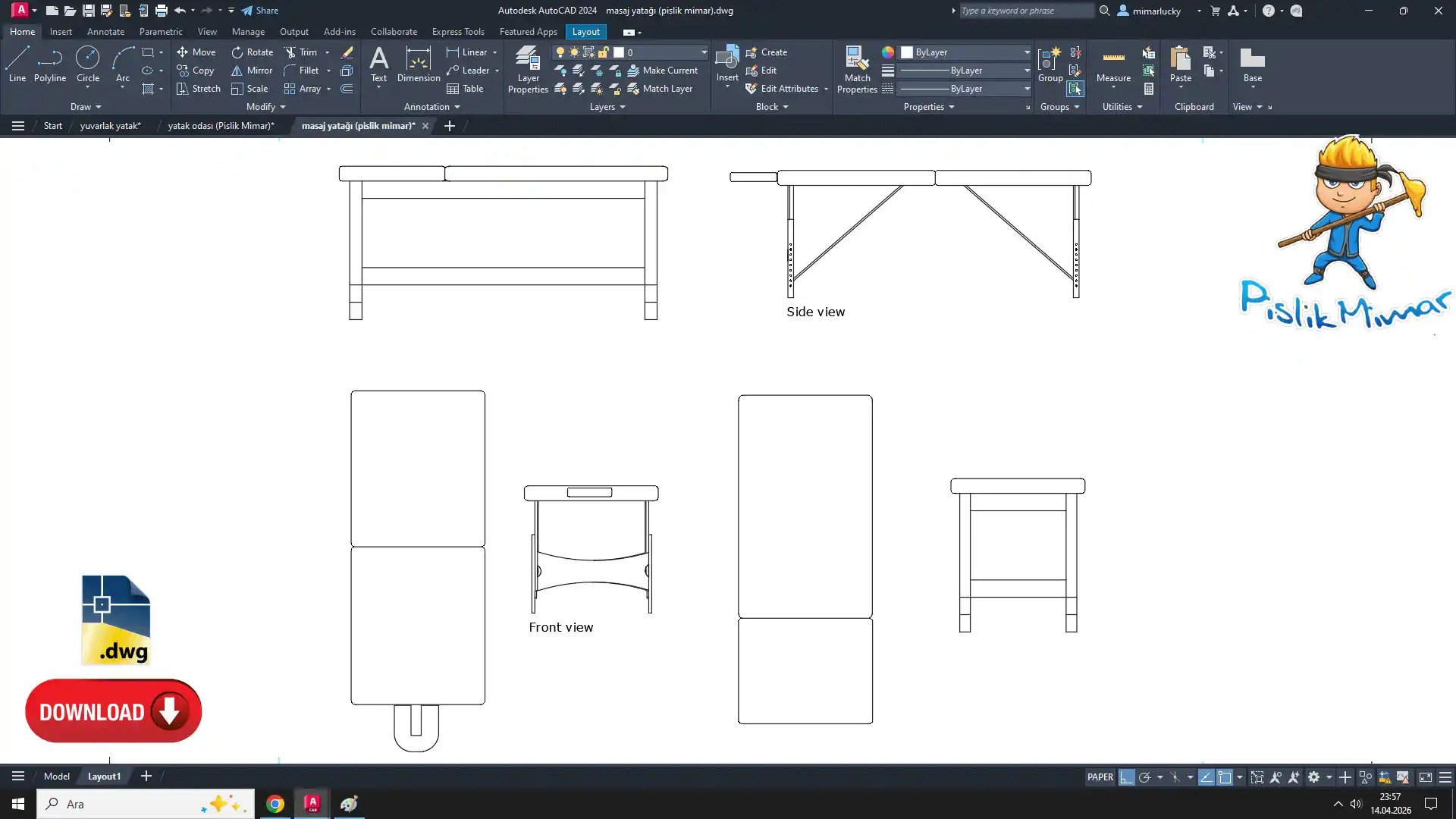The width and height of the screenshot is (1456, 819).
Task: Click the Share button
Action: click(260, 11)
